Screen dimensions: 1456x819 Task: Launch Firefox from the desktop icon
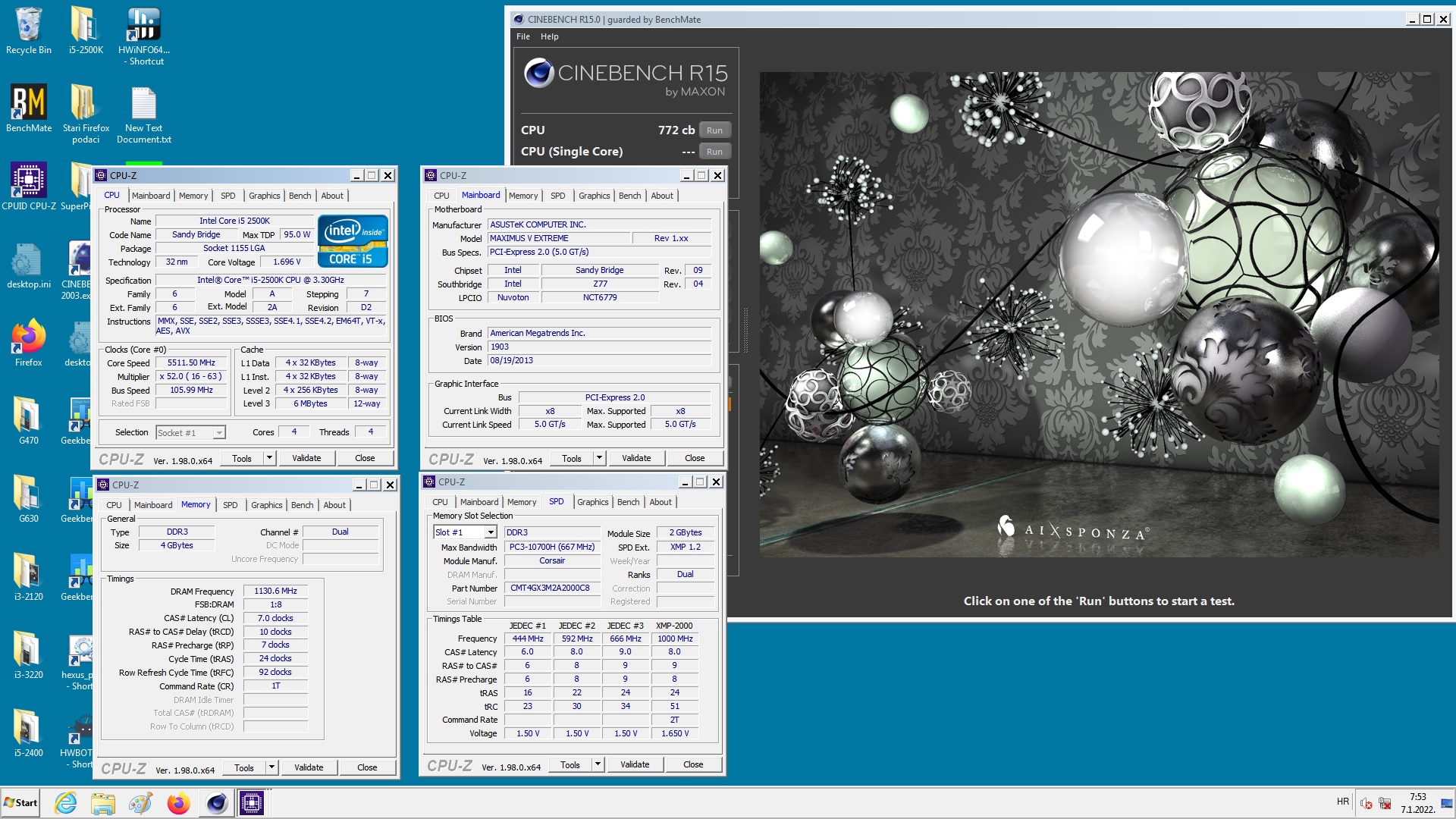coord(28,343)
